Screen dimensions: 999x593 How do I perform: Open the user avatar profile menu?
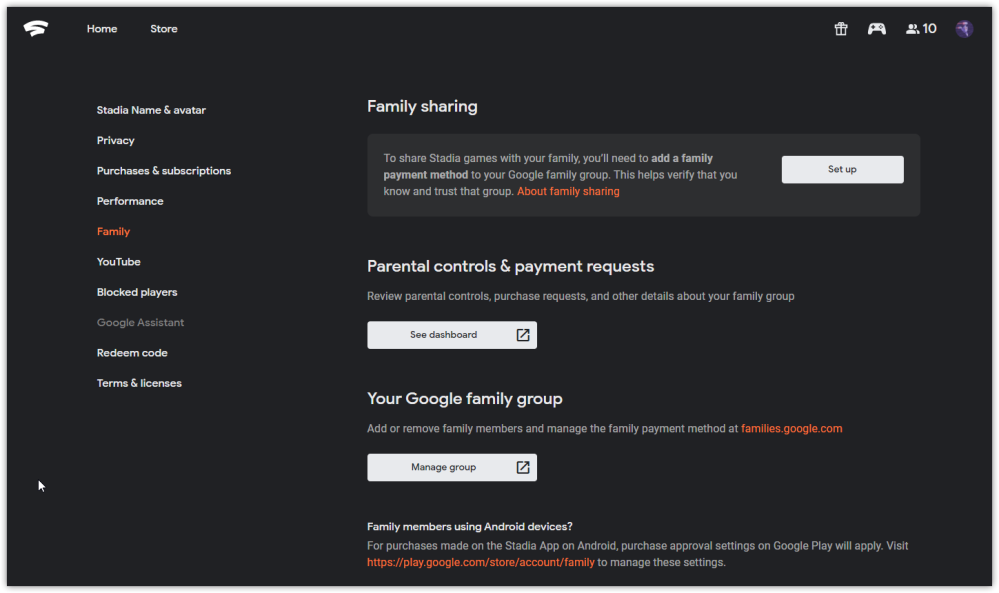tap(964, 29)
